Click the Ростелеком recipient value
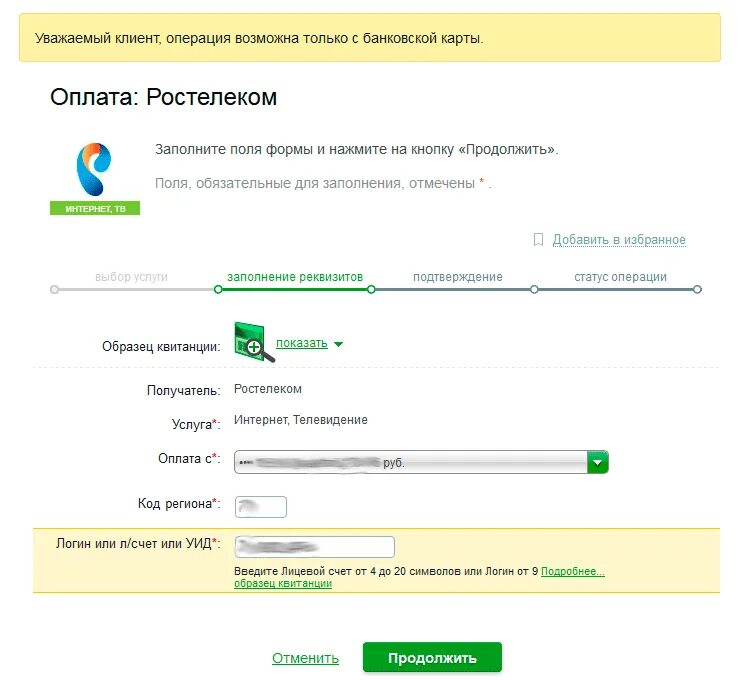The width and height of the screenshot is (748, 680). click(x=268, y=389)
